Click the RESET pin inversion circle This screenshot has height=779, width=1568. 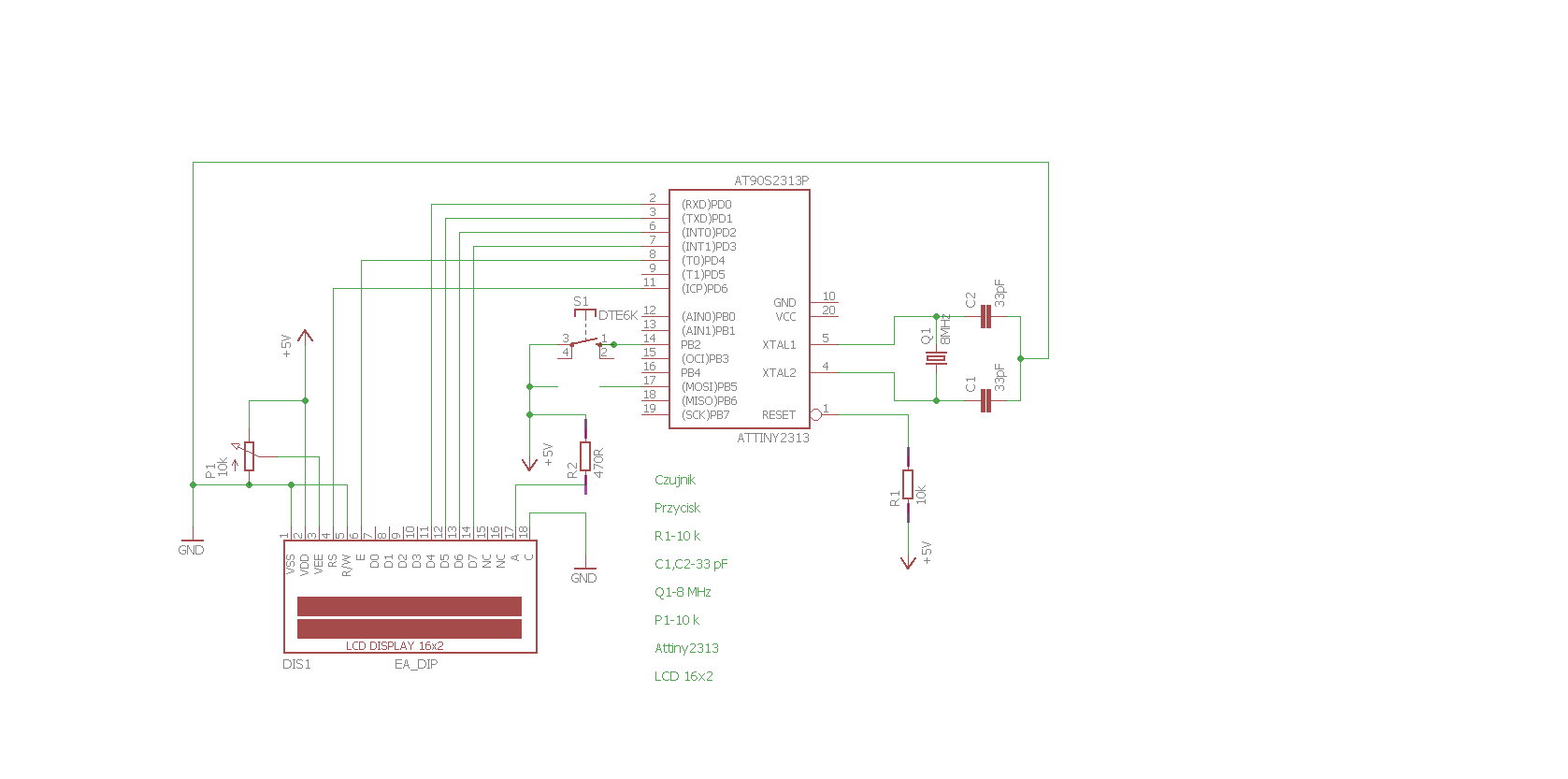pos(815,414)
